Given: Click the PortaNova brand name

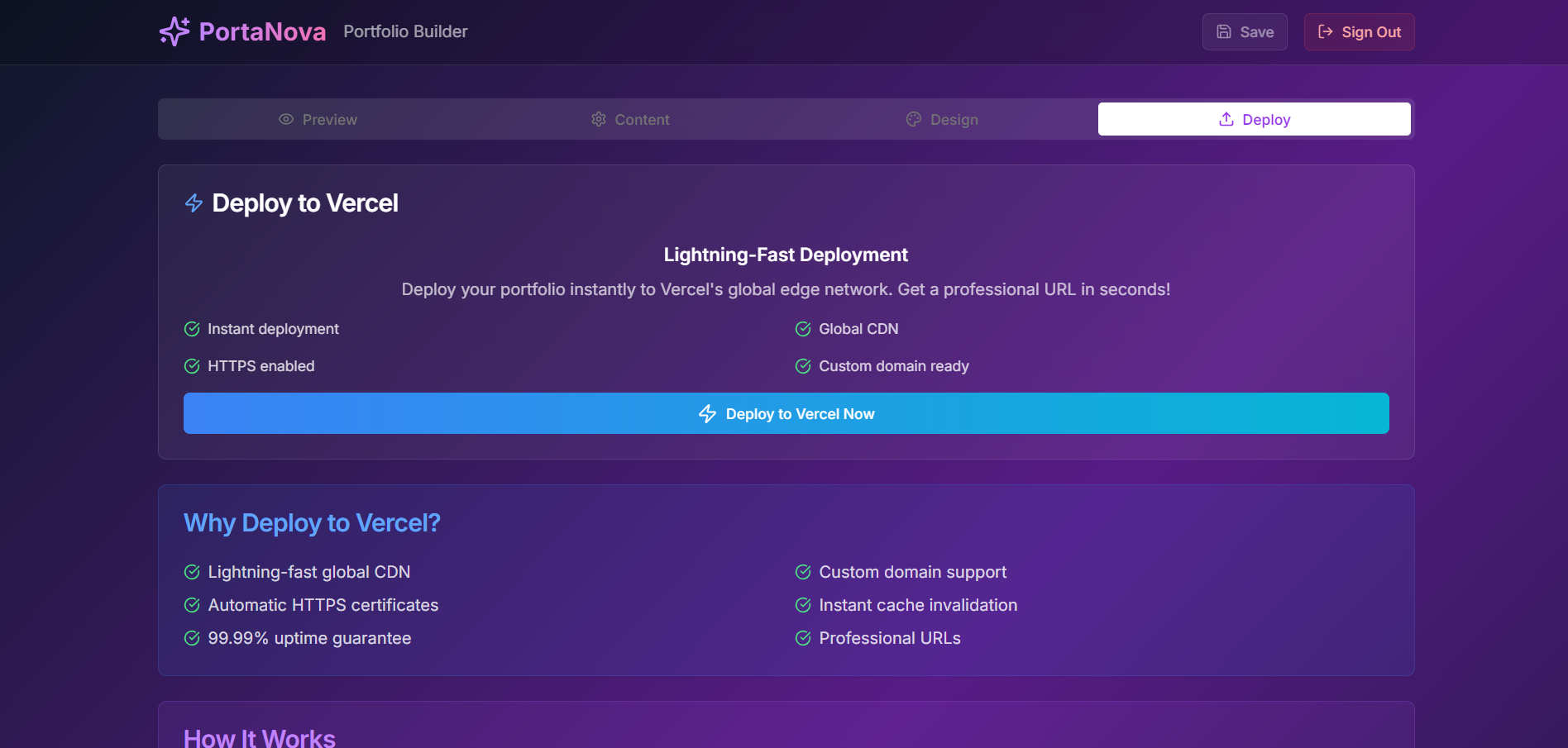Looking at the screenshot, I should pyautogui.click(x=262, y=31).
